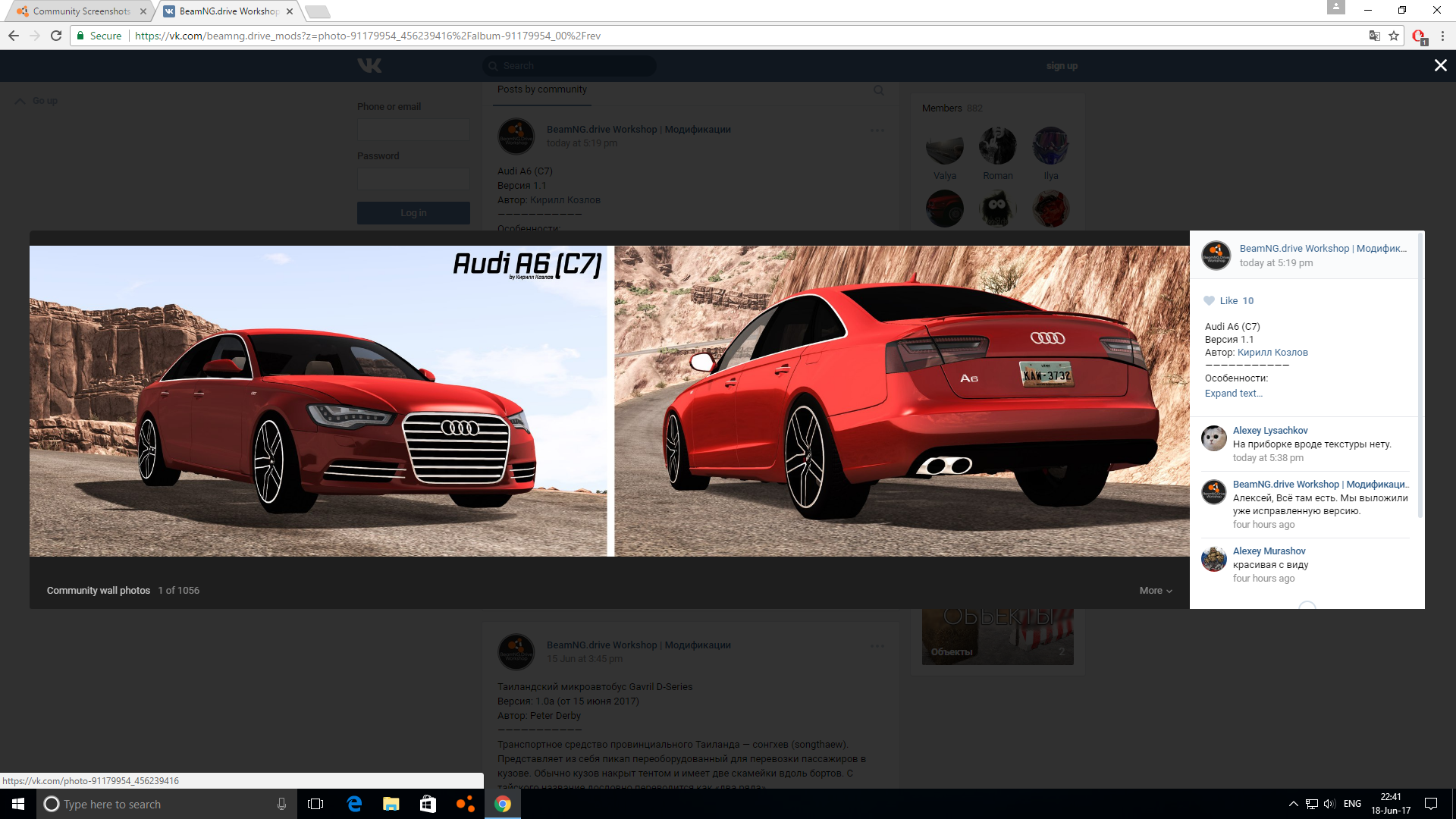Open the More dropdown under the photo
The height and width of the screenshot is (819, 1456).
(1156, 591)
